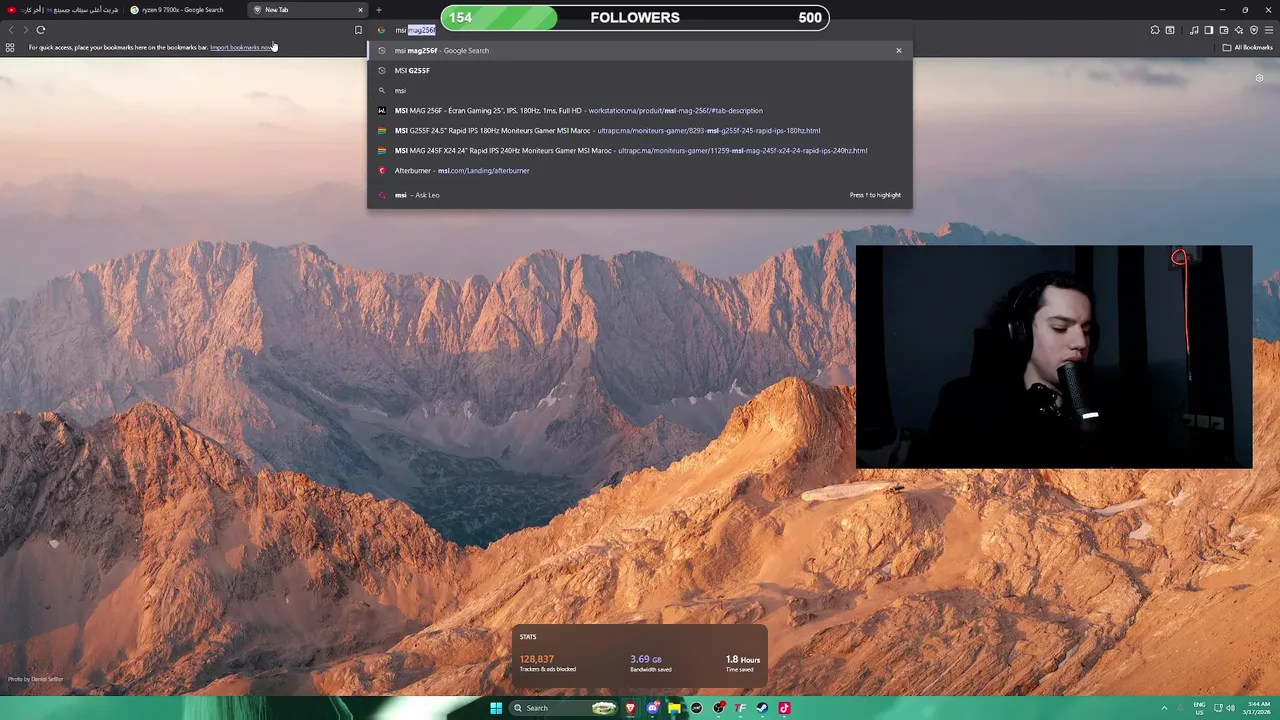Open the MSI MAG 256F workstation.ma suggestion
Image resolution: width=1280 pixels, height=720 pixels.
tap(640, 110)
